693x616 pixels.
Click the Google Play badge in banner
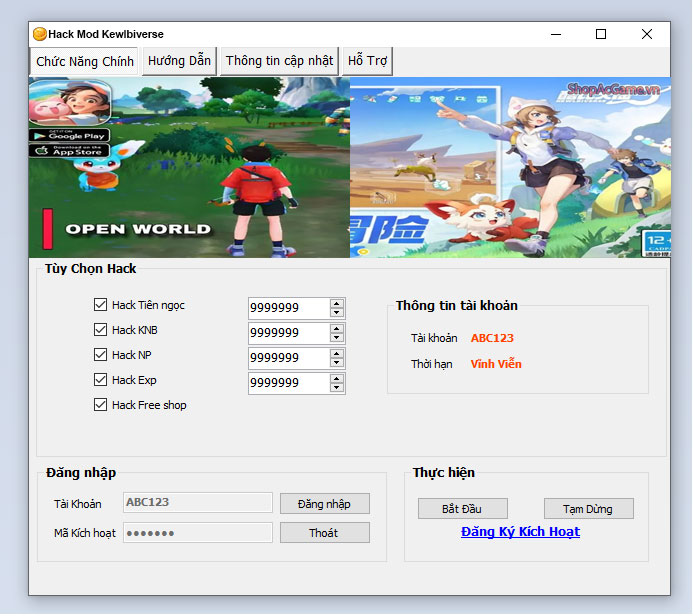click(x=69, y=136)
